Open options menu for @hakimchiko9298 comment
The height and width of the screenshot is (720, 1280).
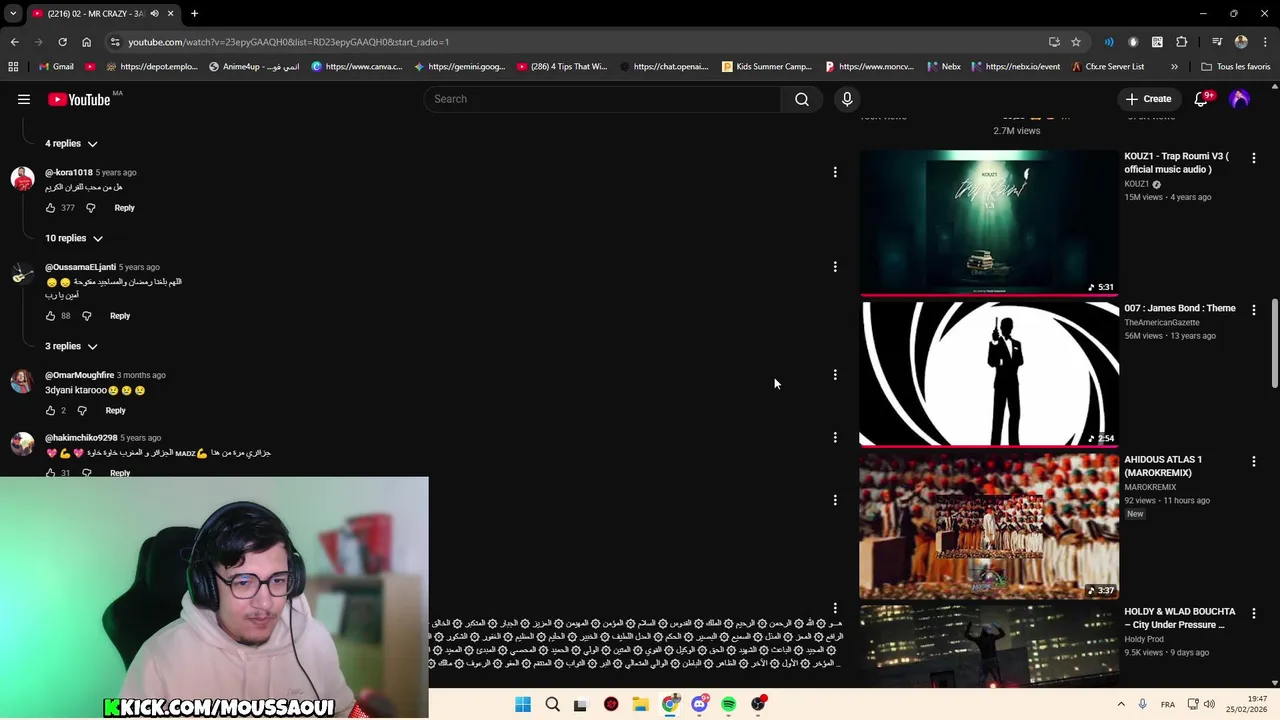click(x=835, y=437)
